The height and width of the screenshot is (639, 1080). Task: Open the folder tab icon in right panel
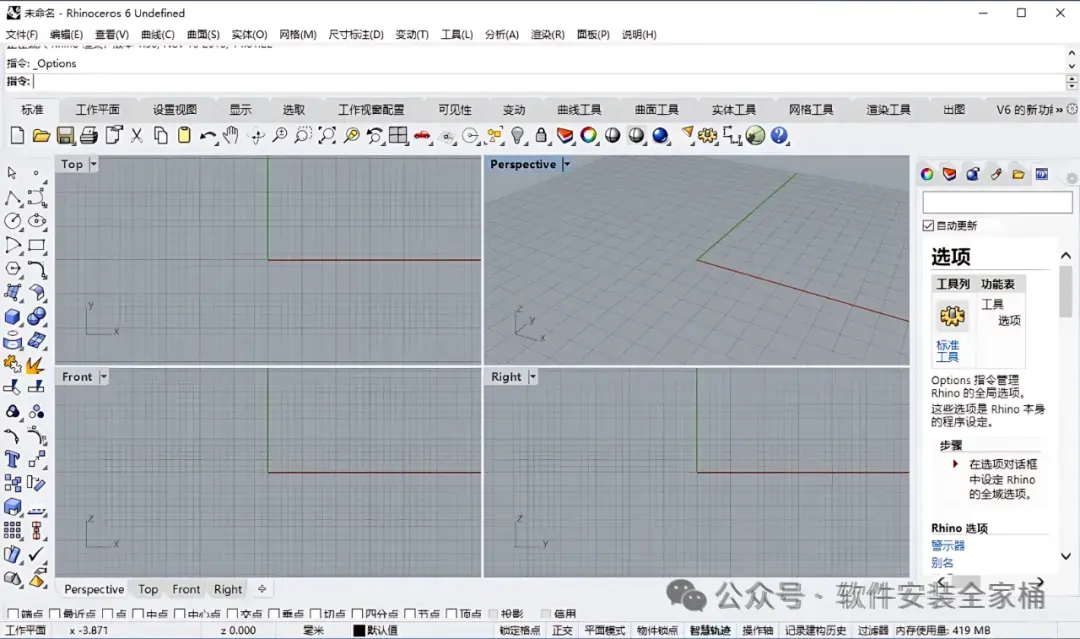pos(1018,174)
